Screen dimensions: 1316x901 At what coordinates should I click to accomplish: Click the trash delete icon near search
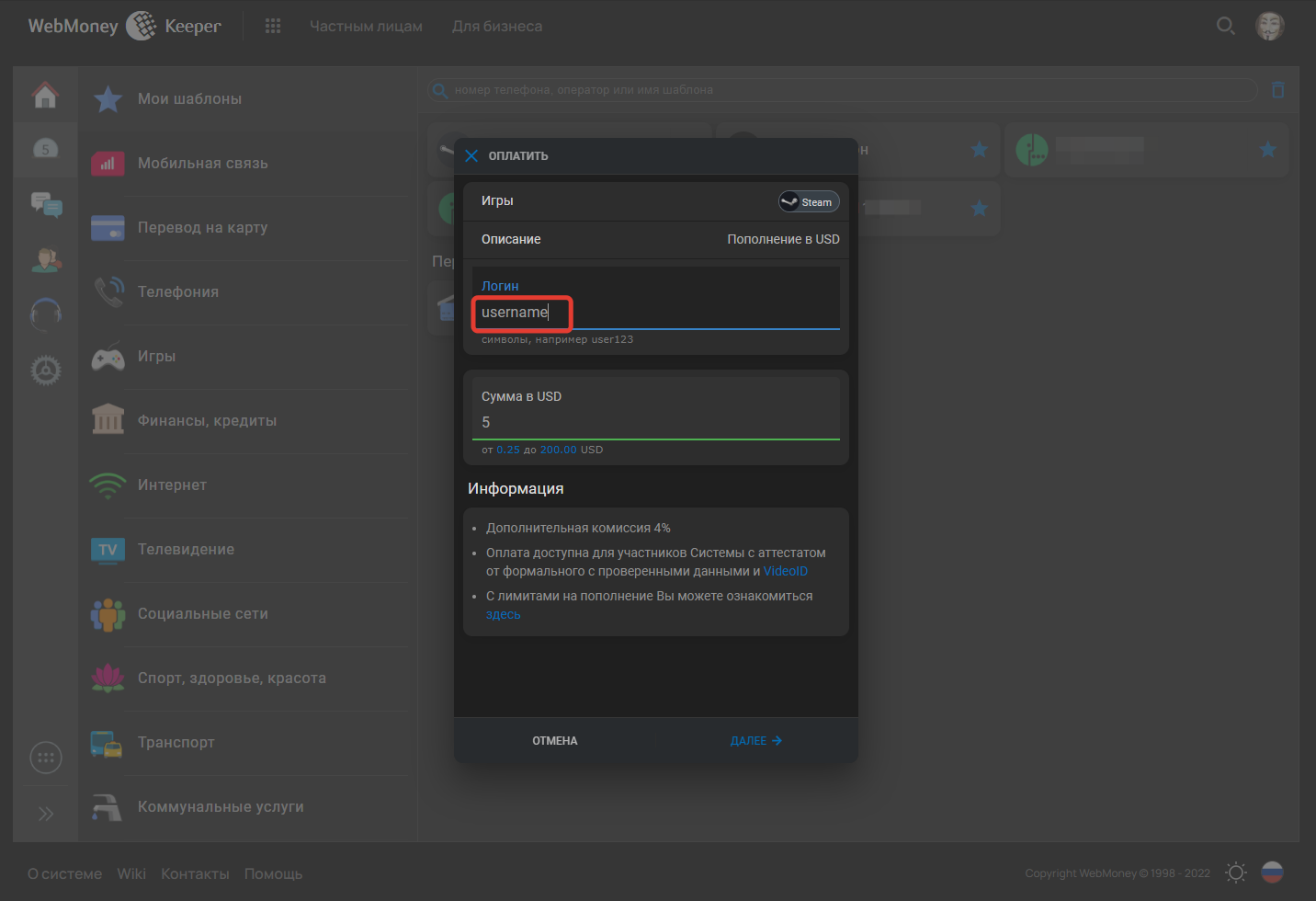coord(1277,90)
